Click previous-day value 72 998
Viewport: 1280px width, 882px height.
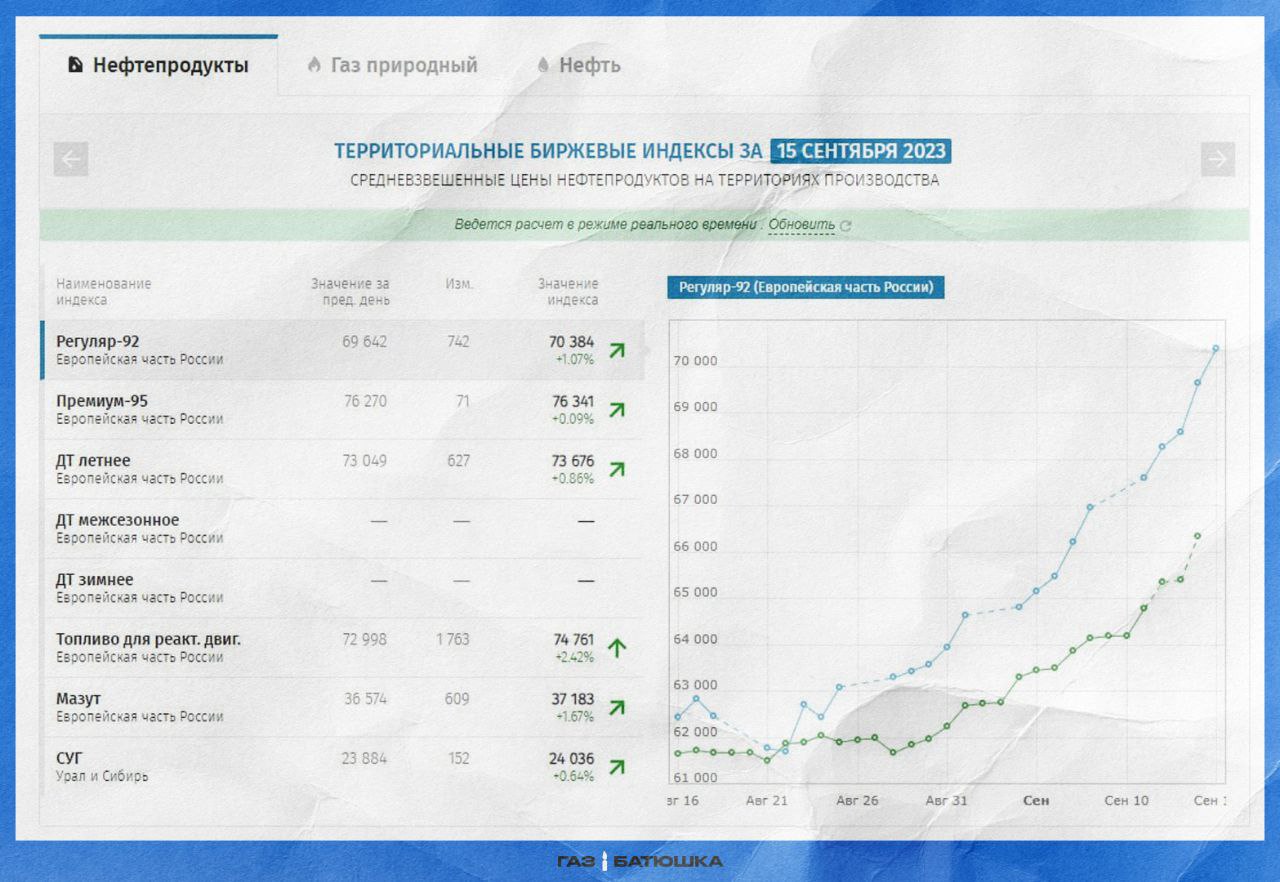(365, 639)
